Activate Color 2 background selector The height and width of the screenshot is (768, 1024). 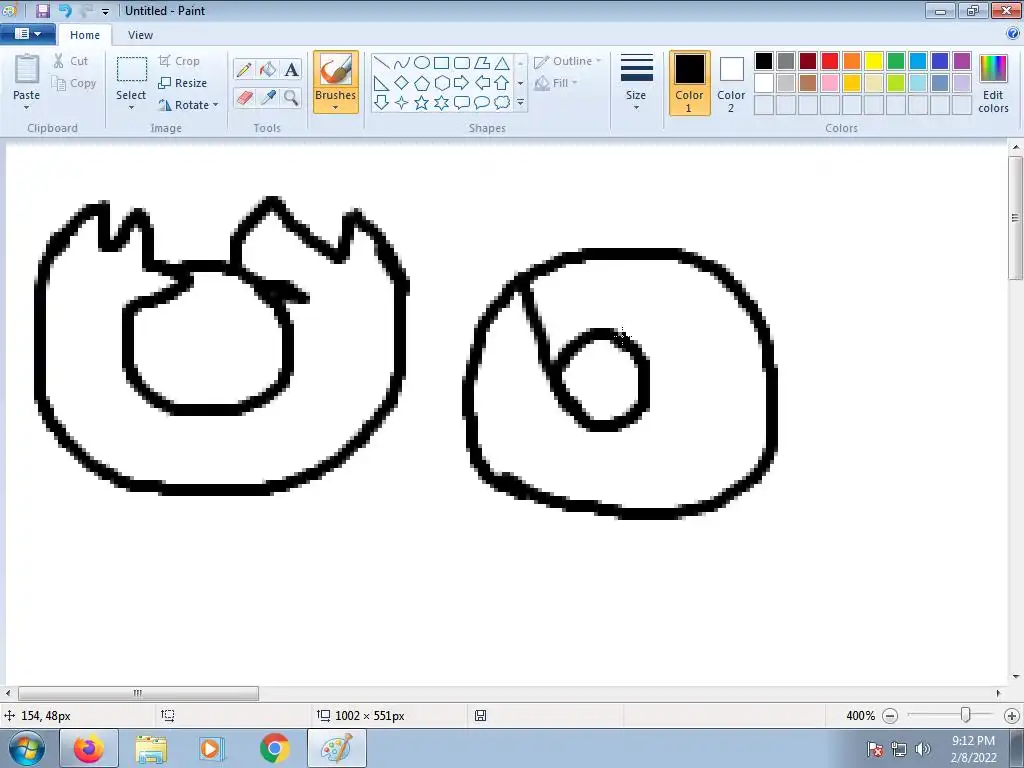pos(731,83)
